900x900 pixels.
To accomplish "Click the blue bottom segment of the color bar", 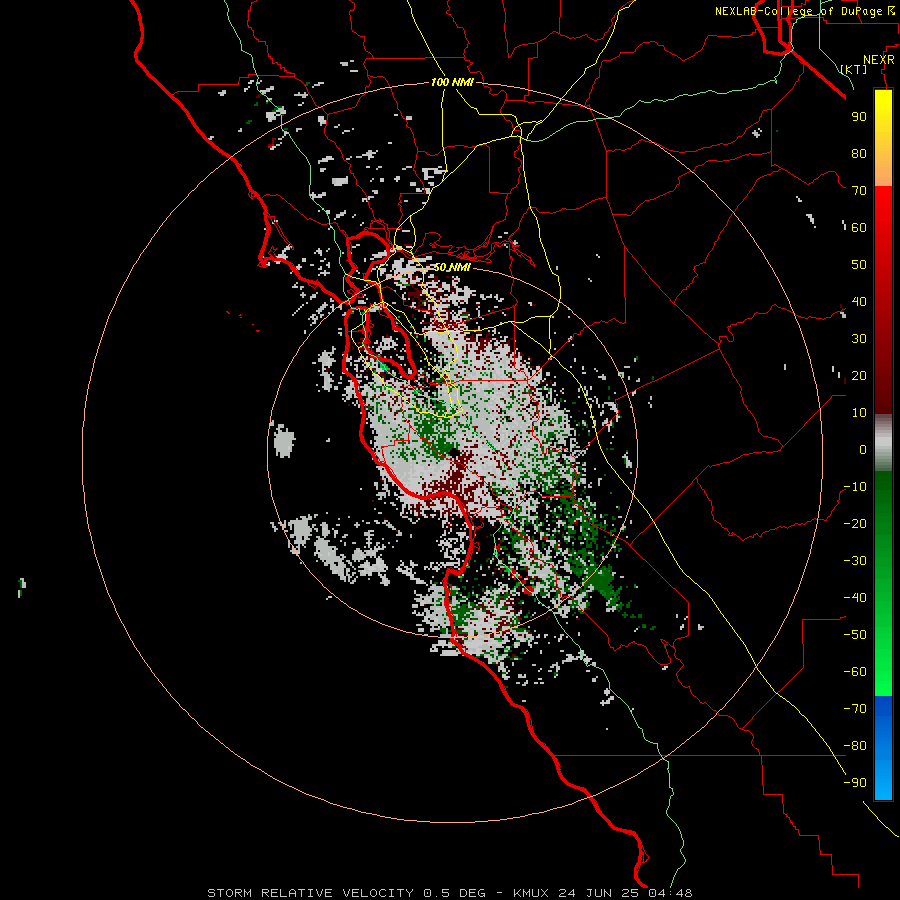I will [883, 747].
